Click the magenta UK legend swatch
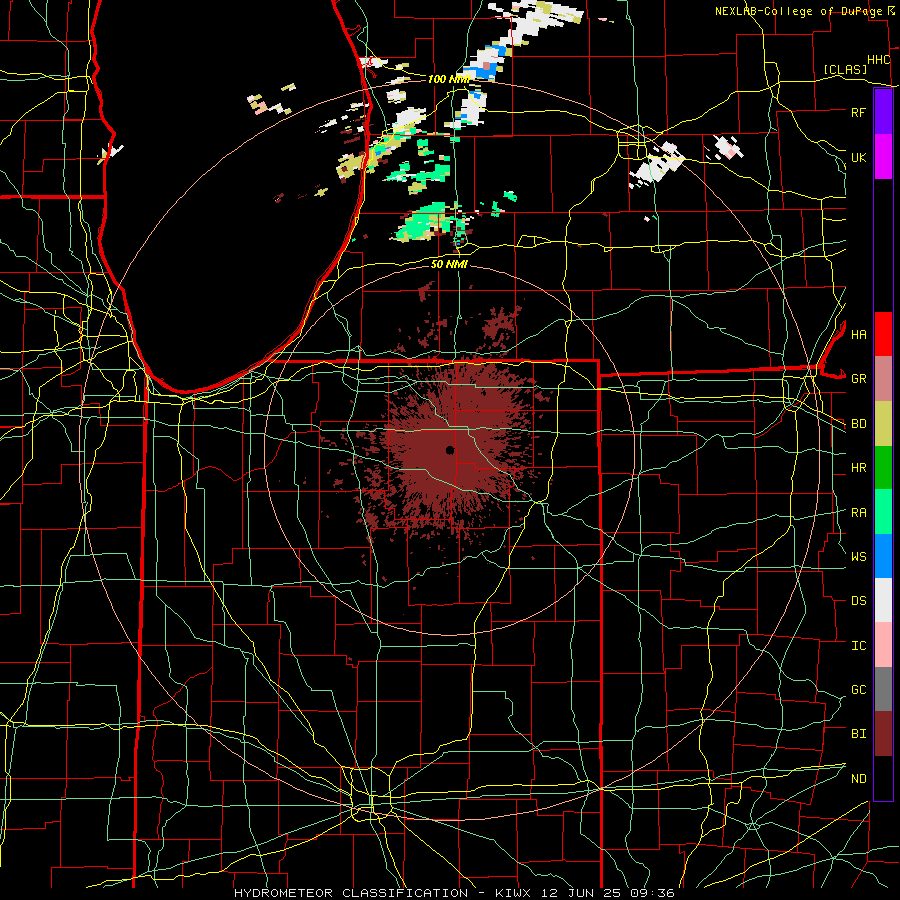The height and width of the screenshot is (900, 900). pyautogui.click(x=883, y=157)
